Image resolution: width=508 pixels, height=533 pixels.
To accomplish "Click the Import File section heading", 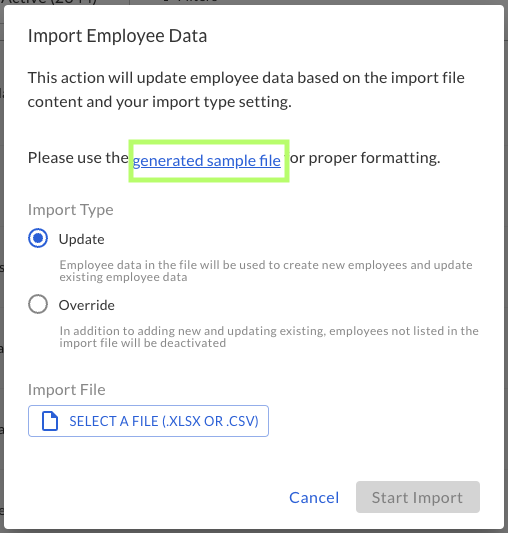I will (67, 390).
